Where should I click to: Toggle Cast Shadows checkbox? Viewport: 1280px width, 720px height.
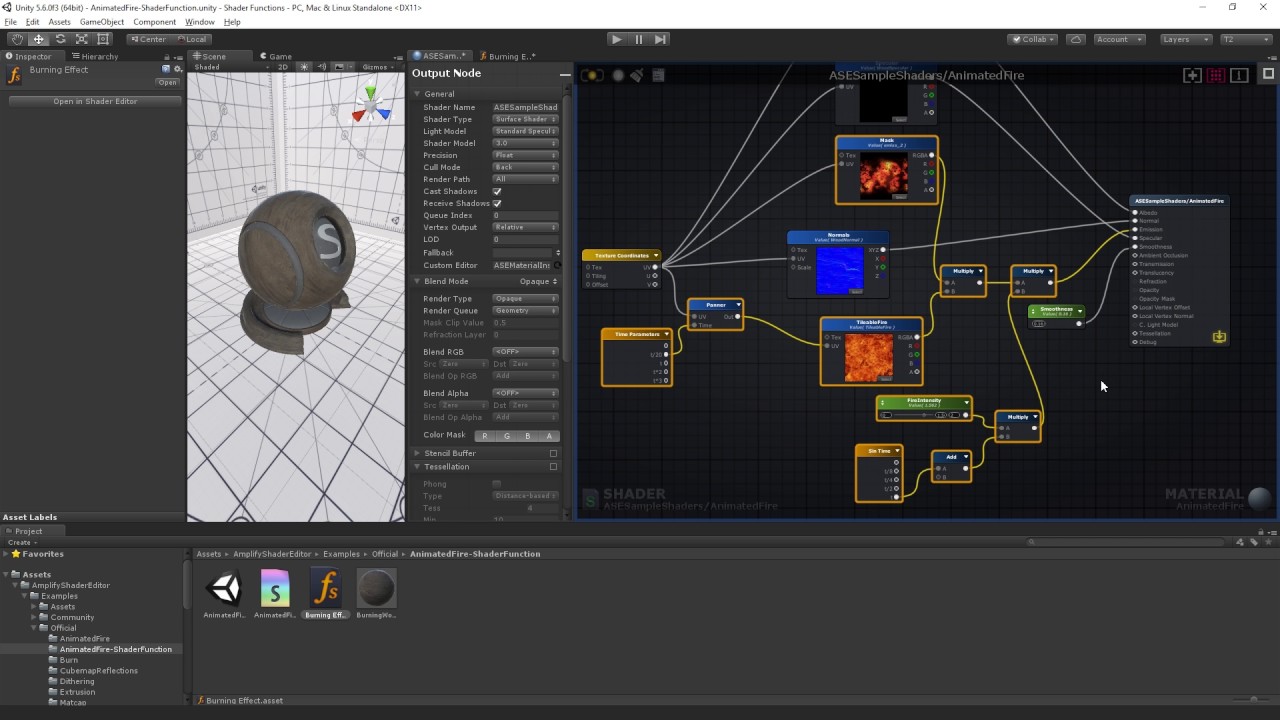coord(497,191)
